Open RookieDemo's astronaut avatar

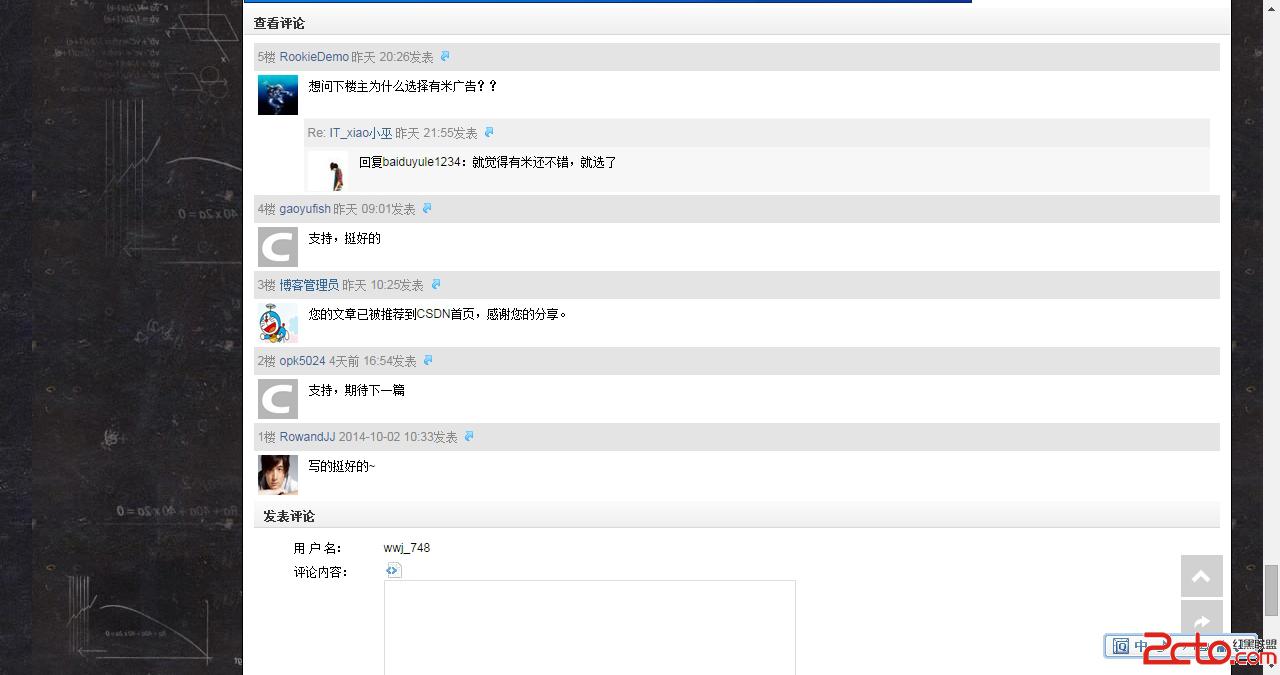pyautogui.click(x=278, y=95)
